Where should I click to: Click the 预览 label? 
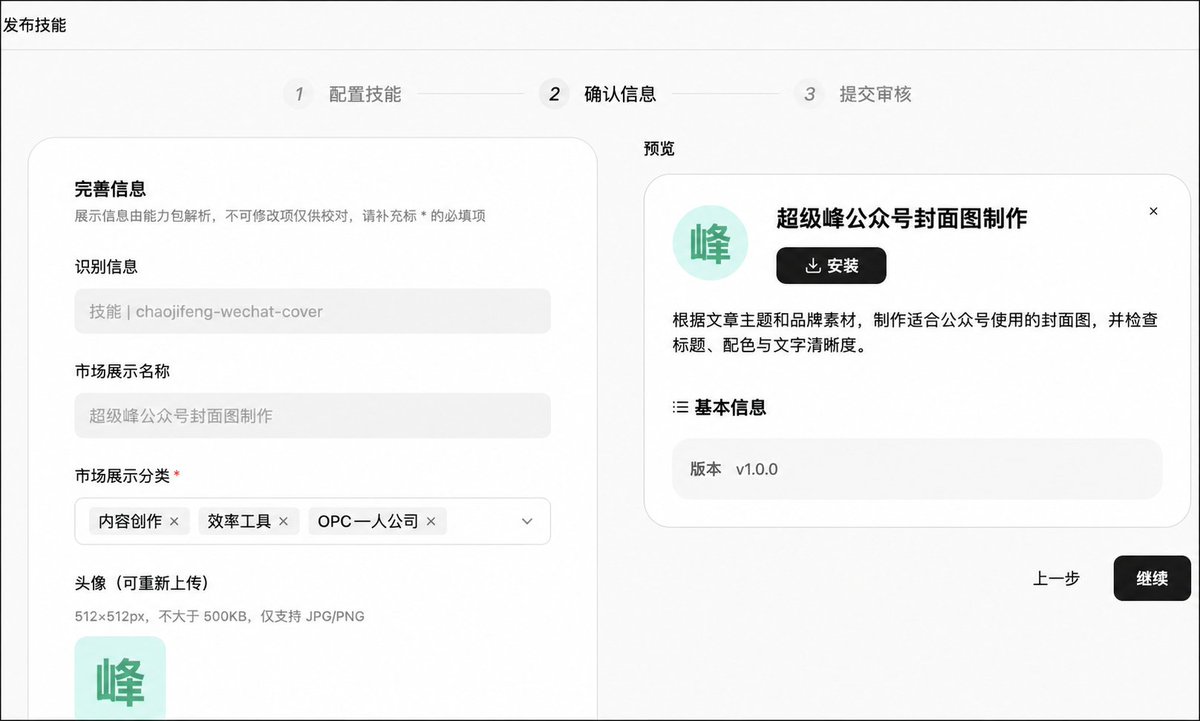[659, 149]
